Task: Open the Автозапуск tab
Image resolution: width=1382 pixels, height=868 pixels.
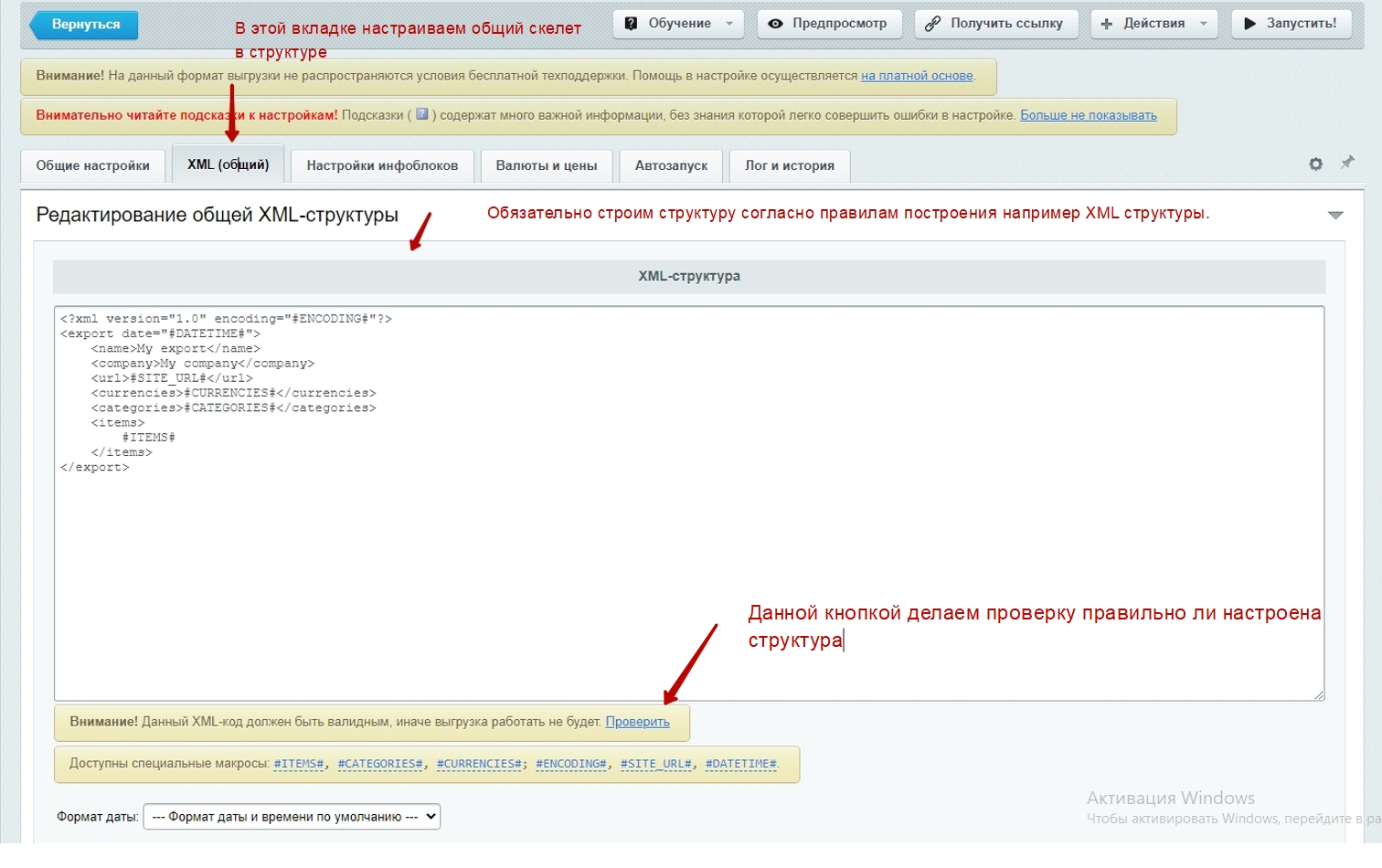Action: 671,166
